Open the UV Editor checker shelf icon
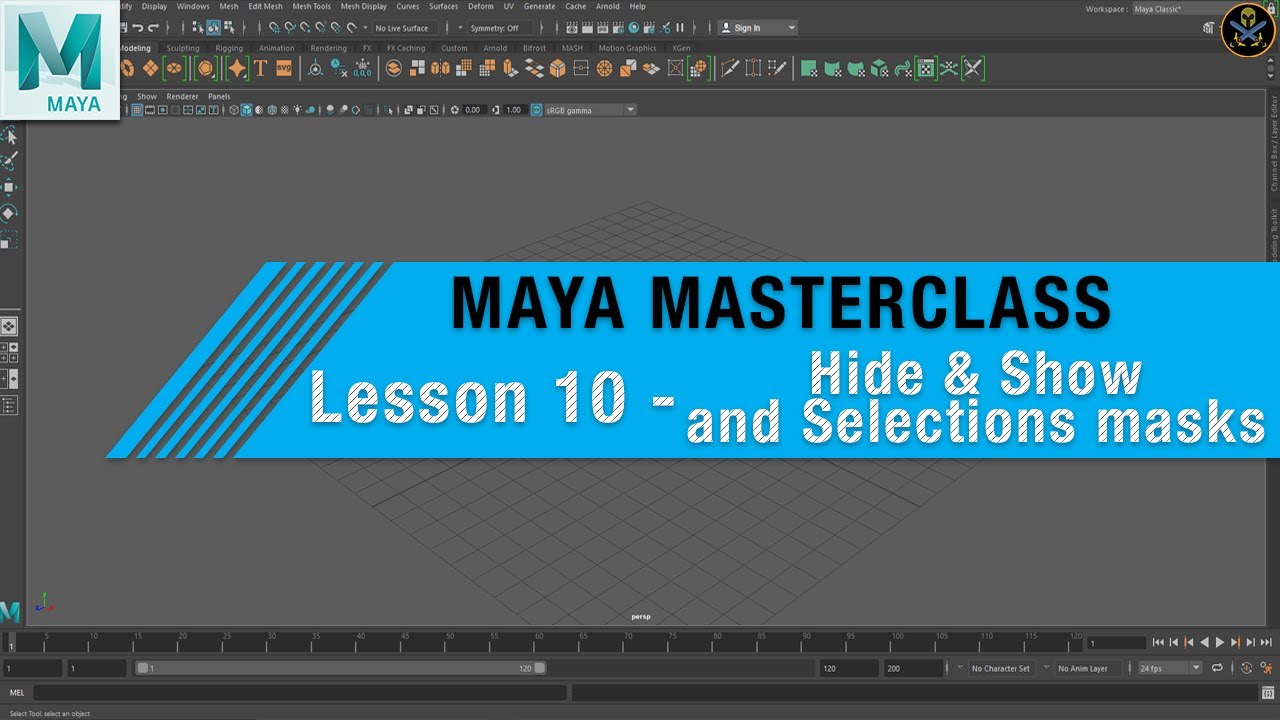Screen dimensions: 1280x720 926,68
